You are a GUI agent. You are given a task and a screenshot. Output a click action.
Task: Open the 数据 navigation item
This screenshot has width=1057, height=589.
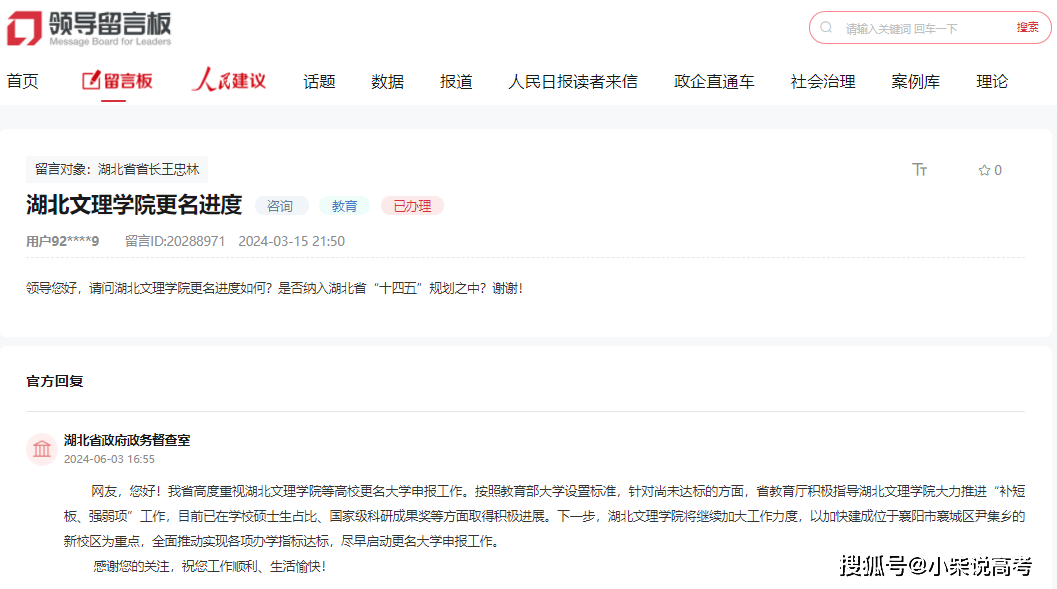(x=387, y=82)
